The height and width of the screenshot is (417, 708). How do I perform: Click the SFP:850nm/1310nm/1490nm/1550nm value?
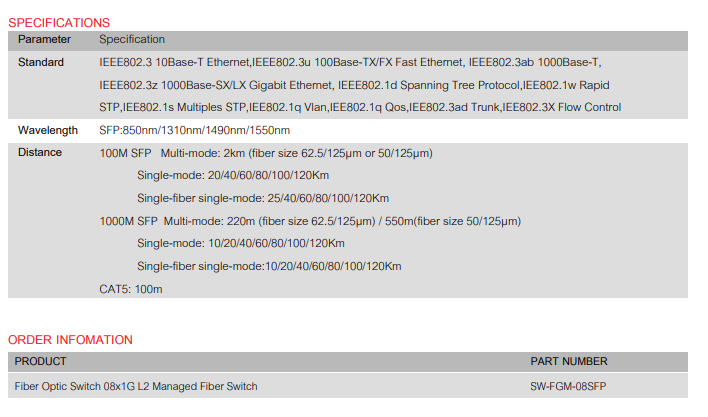pyautogui.click(x=195, y=131)
